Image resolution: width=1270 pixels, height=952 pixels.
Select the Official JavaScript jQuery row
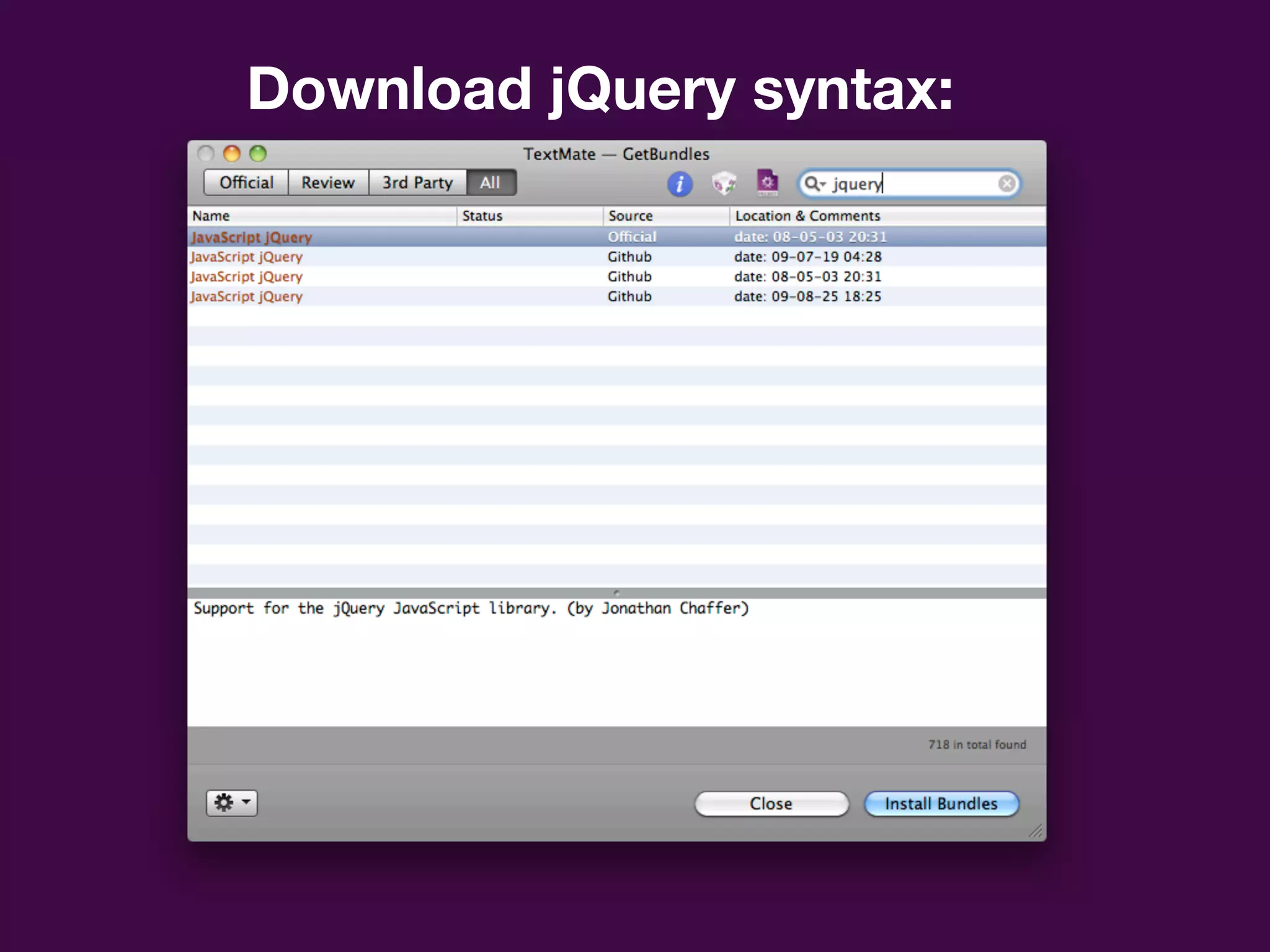[616, 237]
